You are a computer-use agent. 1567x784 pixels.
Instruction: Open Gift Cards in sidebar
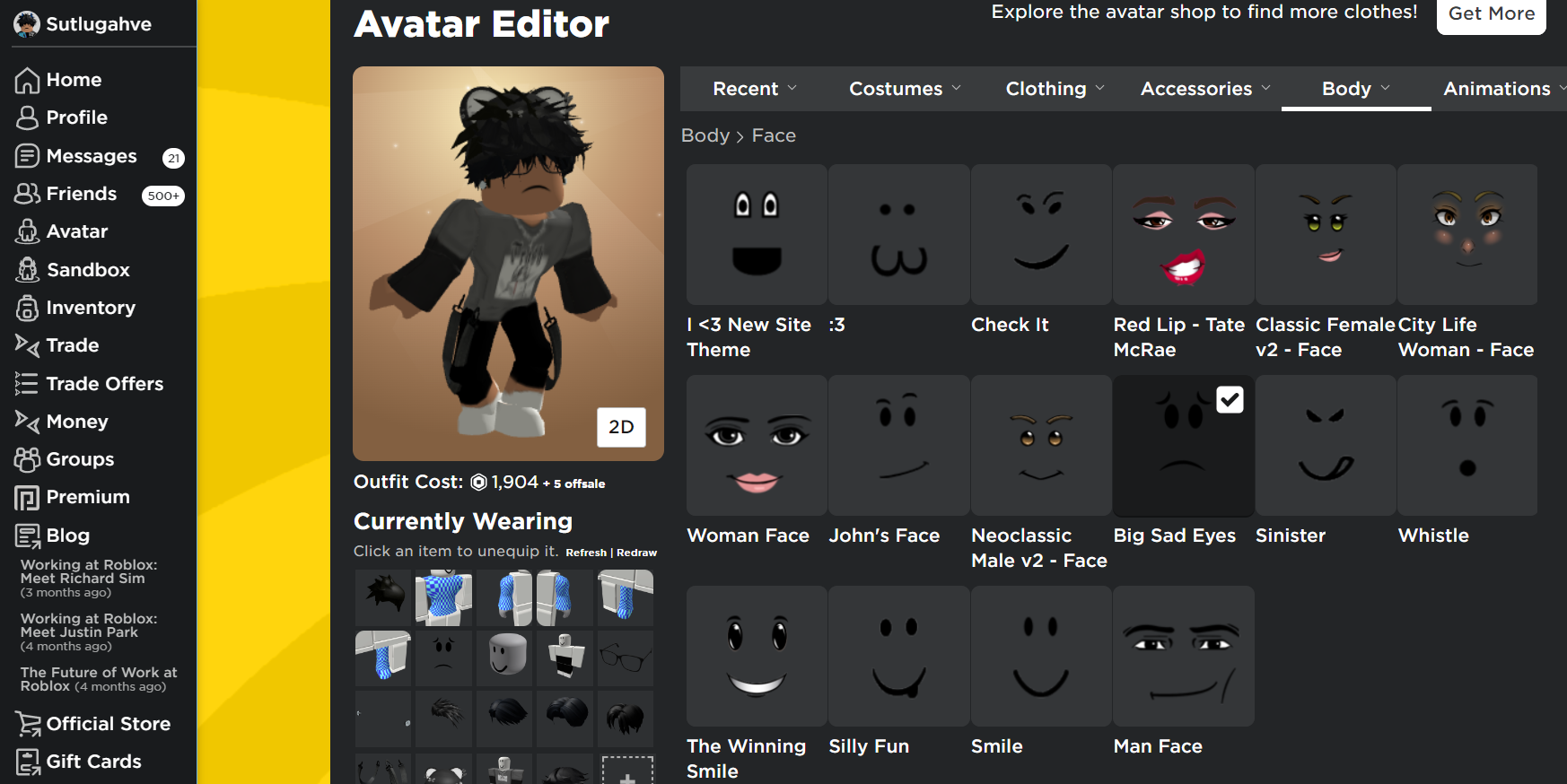point(78,762)
